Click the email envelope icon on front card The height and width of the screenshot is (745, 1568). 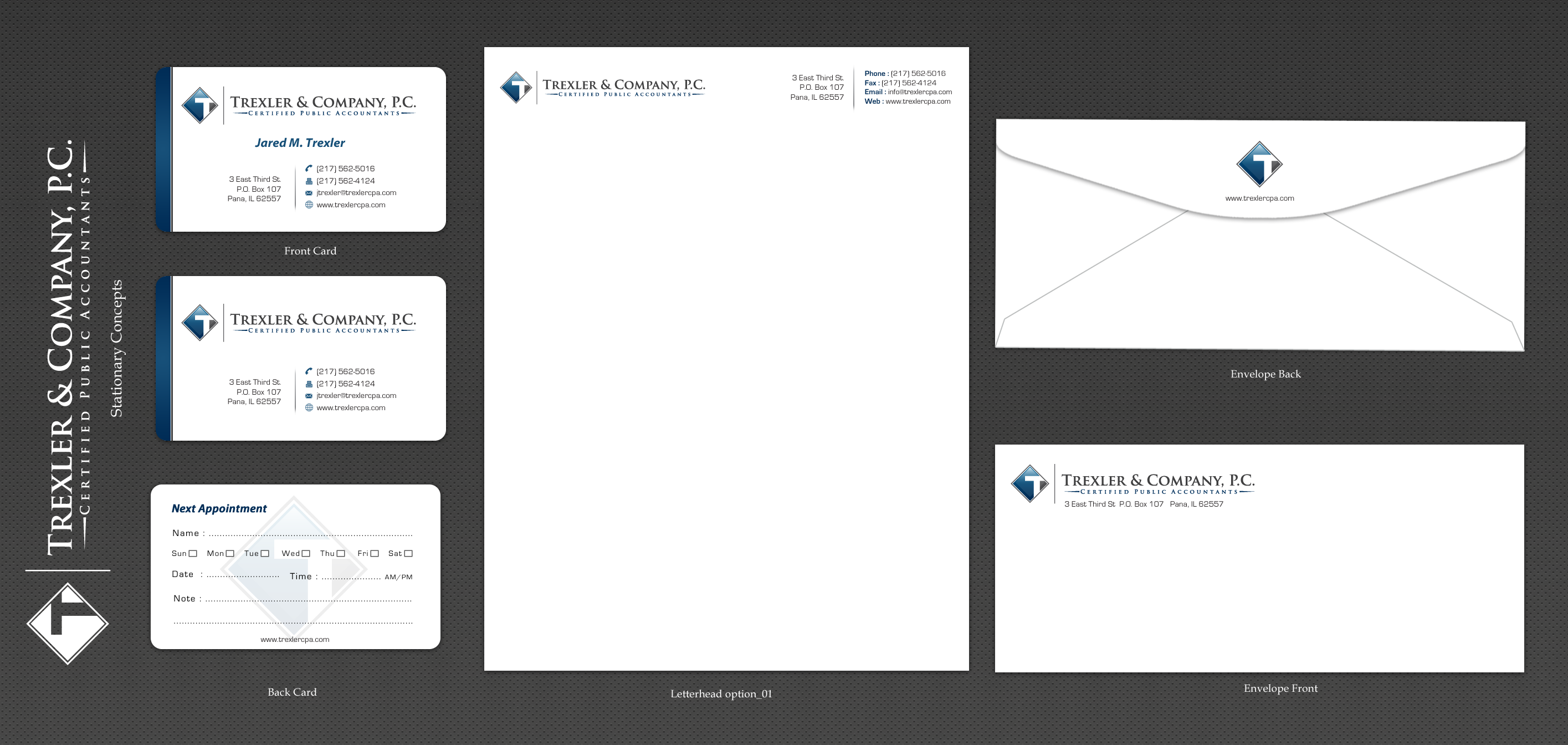pos(309,193)
